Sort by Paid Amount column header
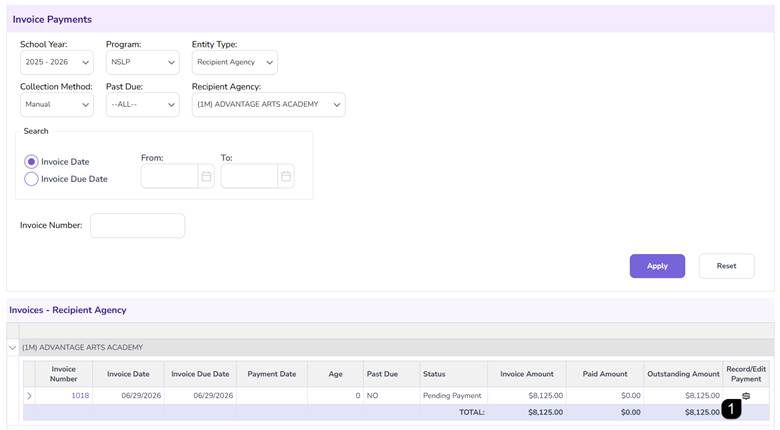Image resolution: width=780 pixels, height=430 pixels. [605, 374]
